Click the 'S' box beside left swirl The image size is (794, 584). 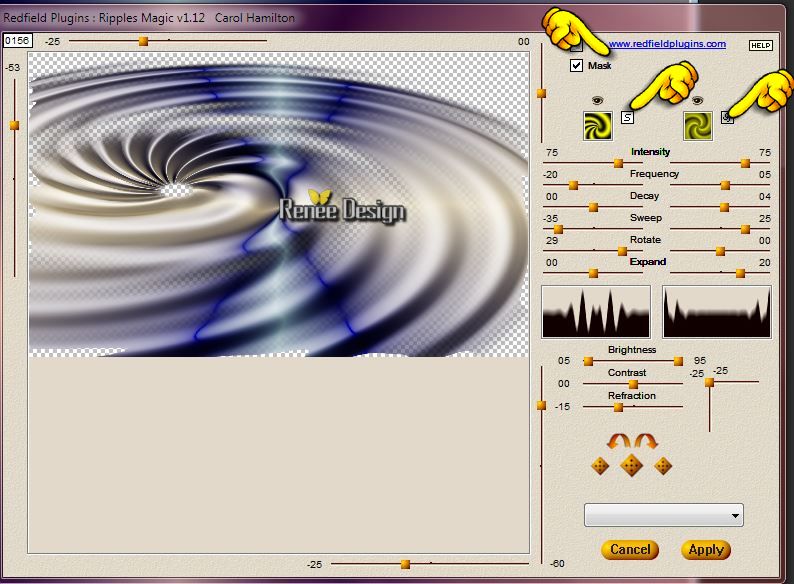pyautogui.click(x=627, y=118)
